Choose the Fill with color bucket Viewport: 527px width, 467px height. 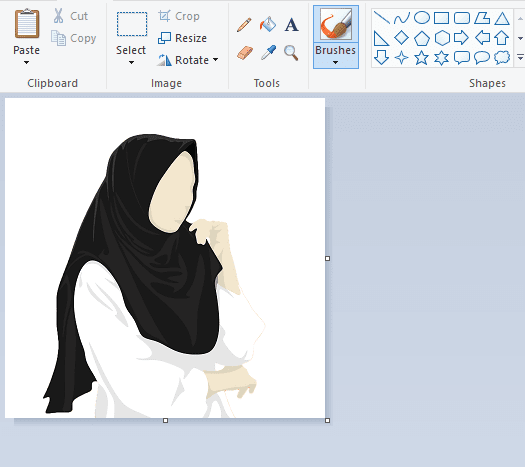tap(268, 24)
